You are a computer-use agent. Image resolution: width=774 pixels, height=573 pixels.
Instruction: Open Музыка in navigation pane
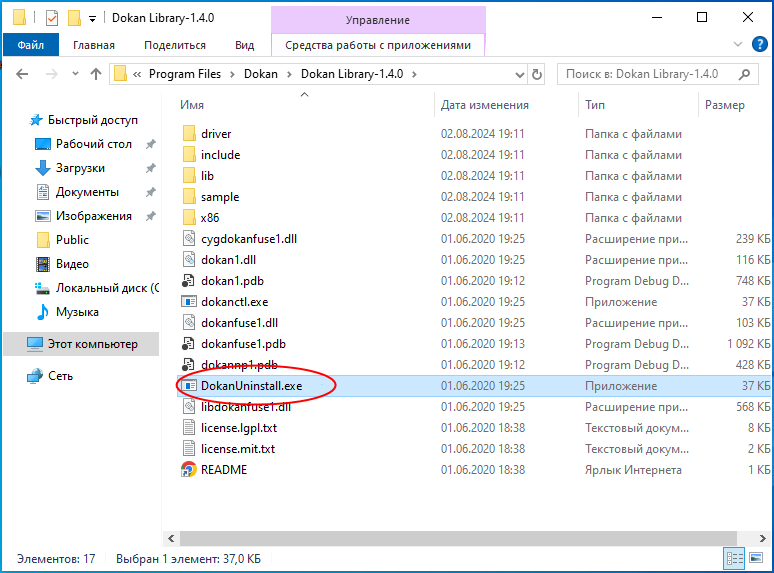77,312
